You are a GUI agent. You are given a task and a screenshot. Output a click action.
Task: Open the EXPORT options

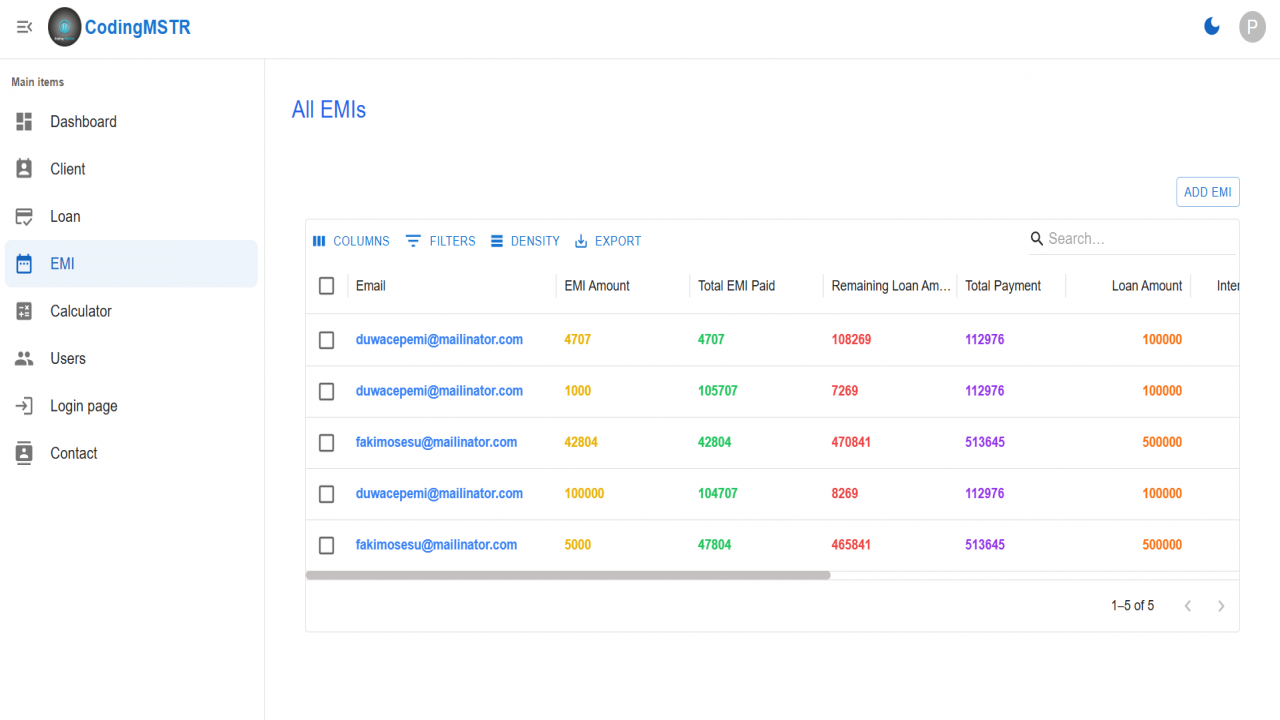click(608, 241)
